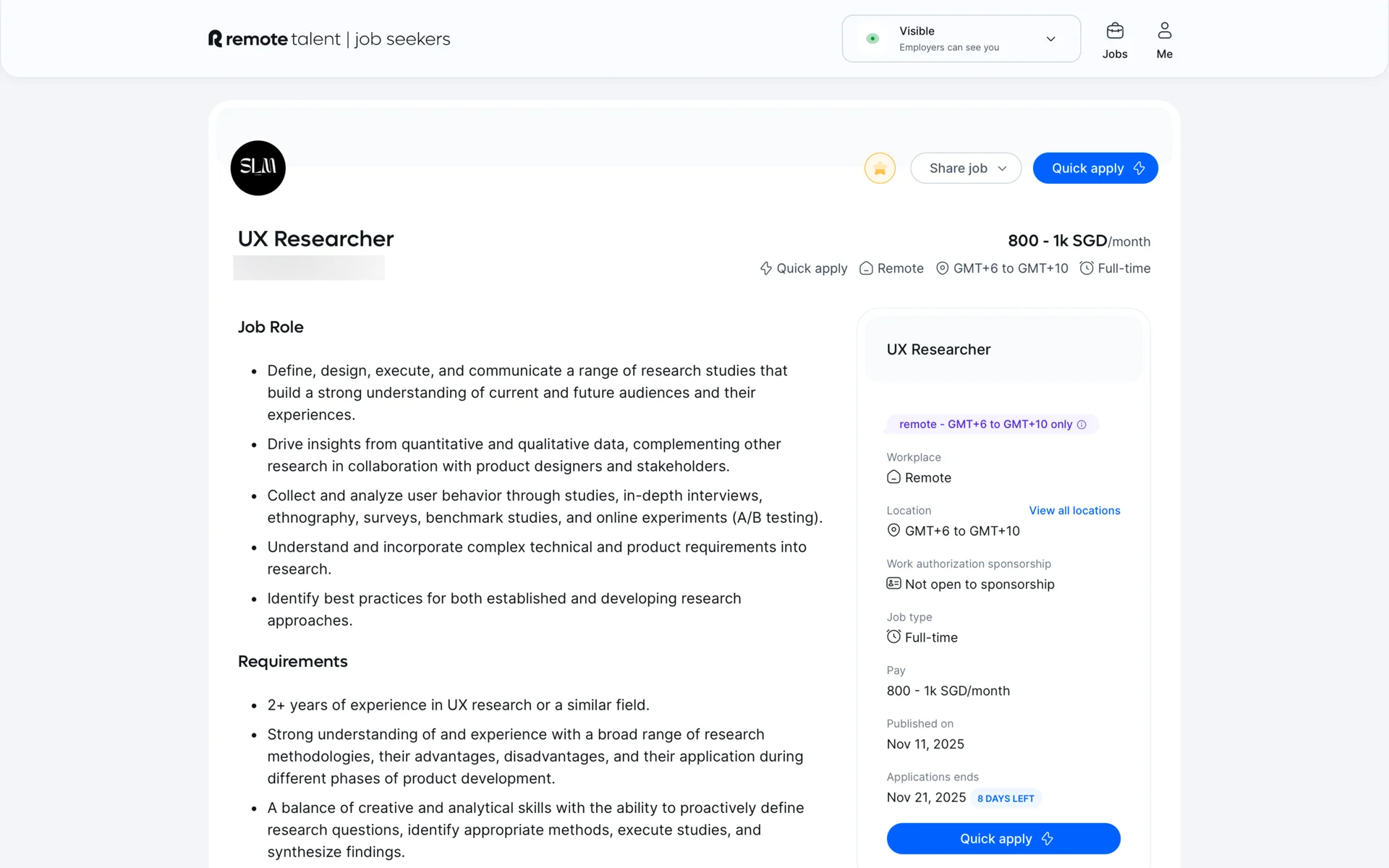The image size is (1389, 868).
Task: Open the Jobs briefcase icon
Action: 1115,31
